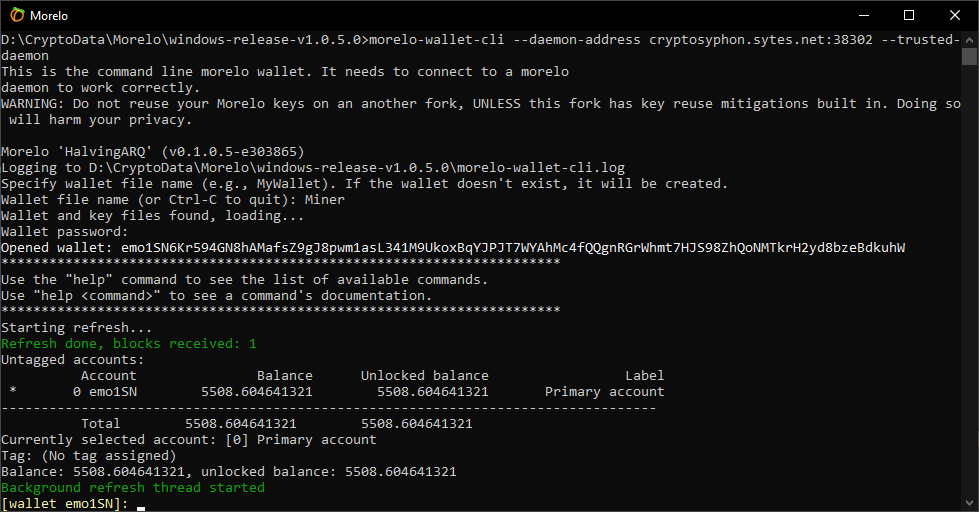Click the scrollbar up arrow
Screen dimensions: 979x512
point(970,39)
